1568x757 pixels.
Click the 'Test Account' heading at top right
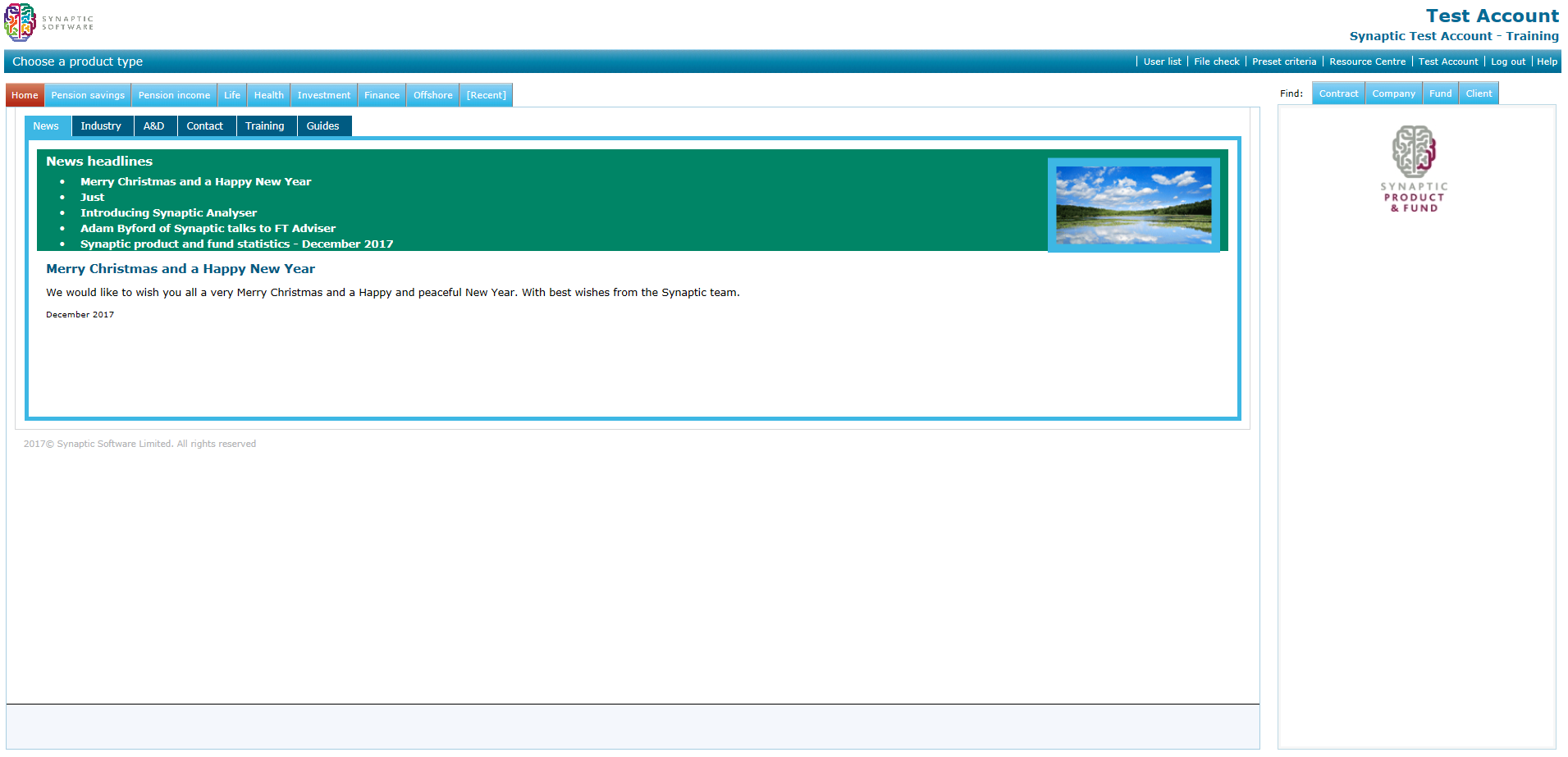pos(1492,16)
